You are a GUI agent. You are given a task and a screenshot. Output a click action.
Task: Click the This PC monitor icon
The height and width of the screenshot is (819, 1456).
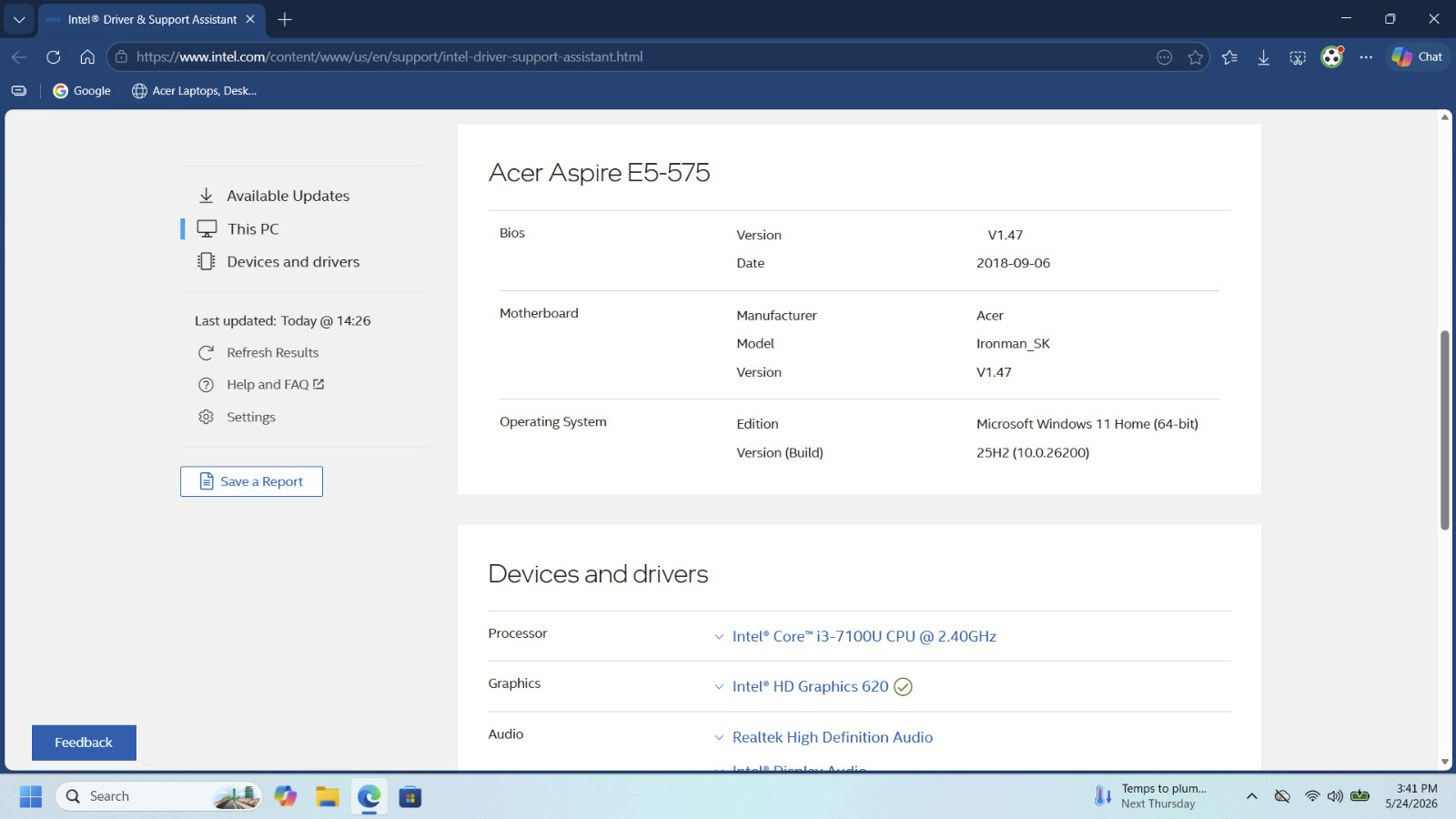point(207,229)
